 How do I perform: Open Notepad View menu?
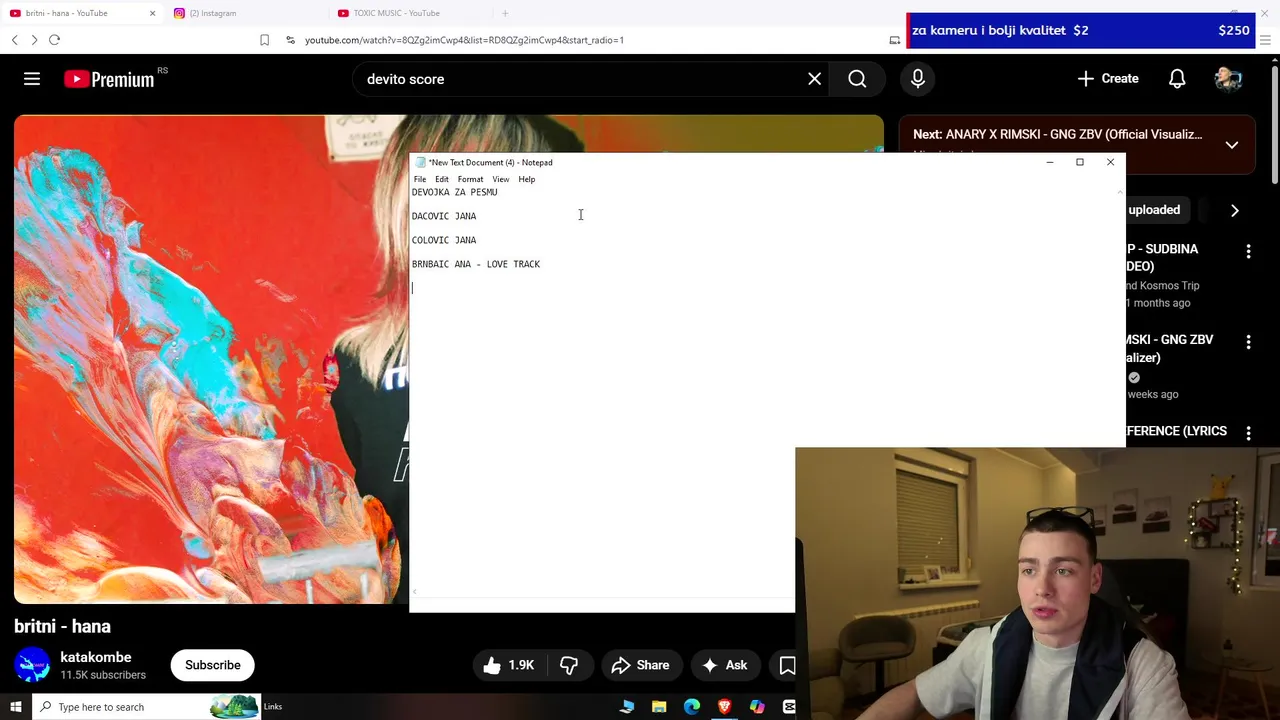(500, 179)
